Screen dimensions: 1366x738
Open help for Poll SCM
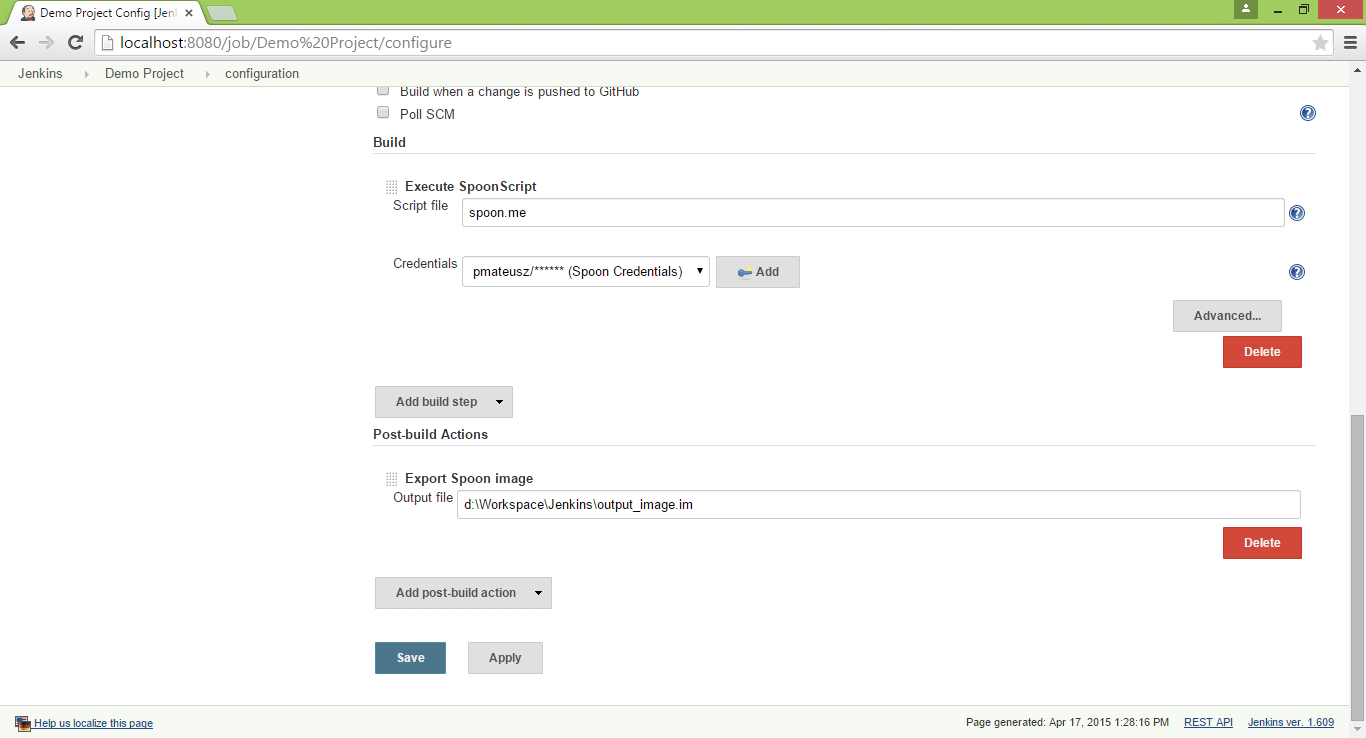click(1308, 114)
